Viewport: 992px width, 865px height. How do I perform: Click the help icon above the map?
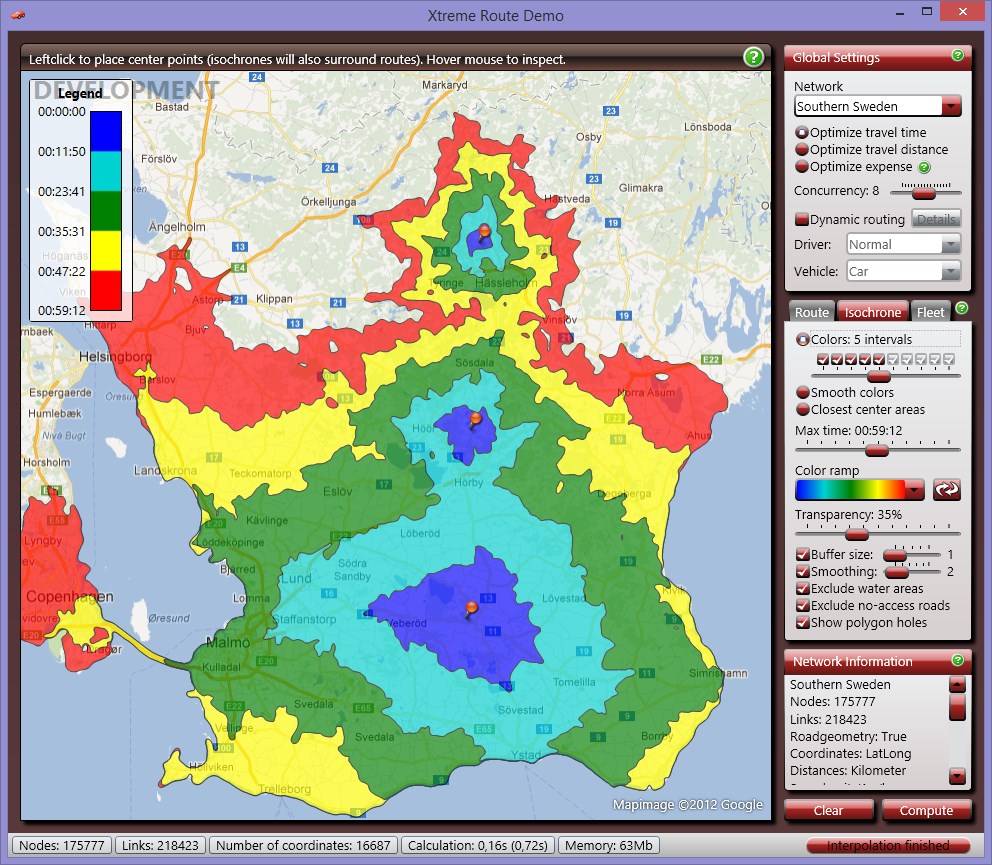(753, 58)
